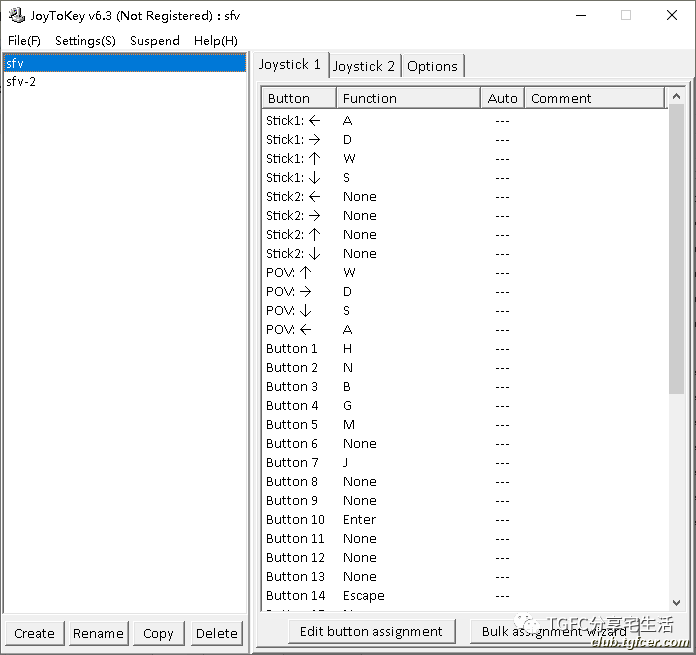Screen dimensions: 696x655
Task: Click Bulk assignment wizard button
Action: tap(554, 631)
